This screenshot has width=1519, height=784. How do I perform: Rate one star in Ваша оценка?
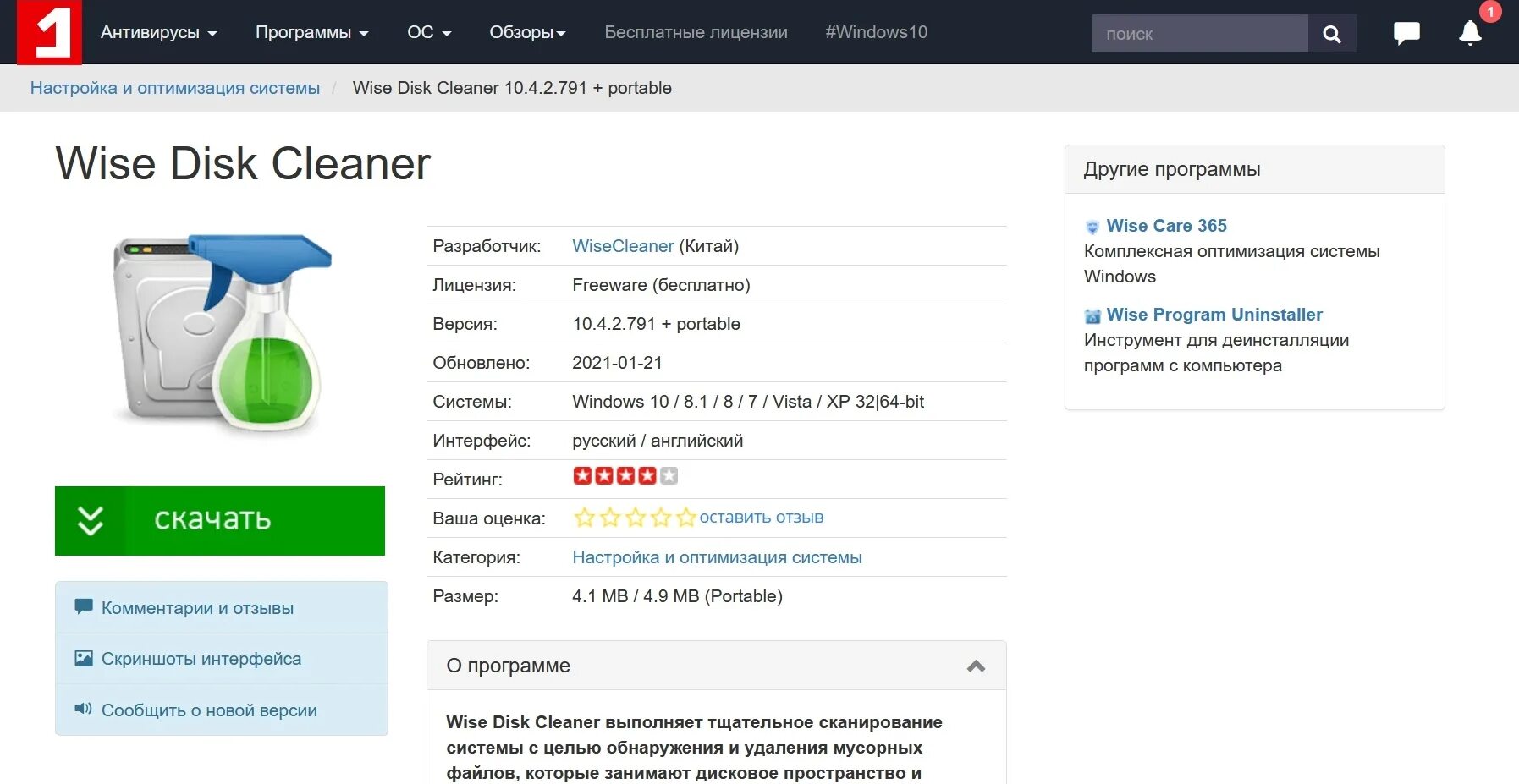[585, 518]
